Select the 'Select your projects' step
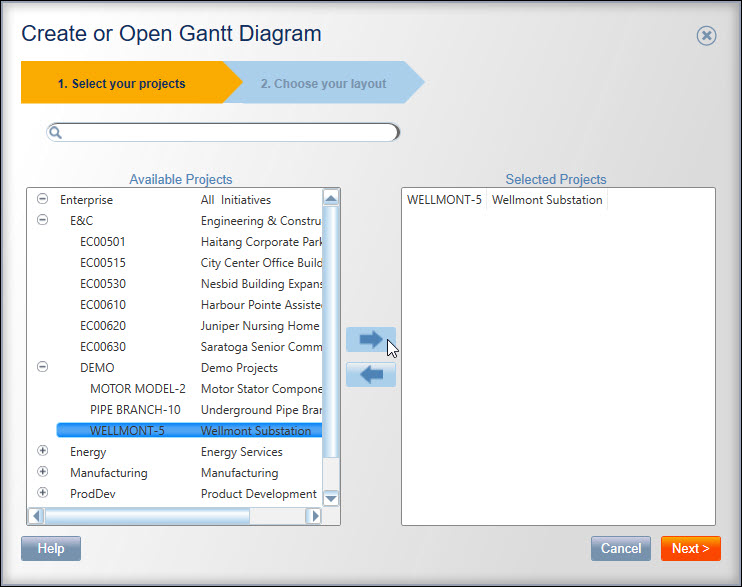The height and width of the screenshot is (587, 742). pyautogui.click(x=122, y=83)
